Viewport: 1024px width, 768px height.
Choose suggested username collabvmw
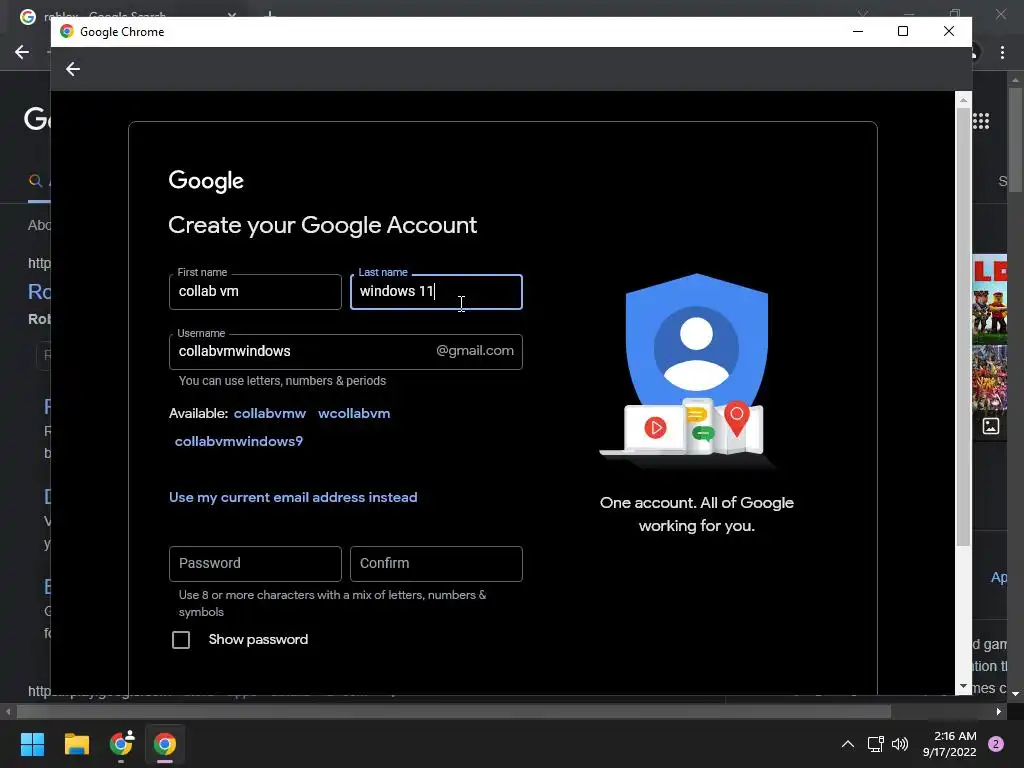[270, 413]
